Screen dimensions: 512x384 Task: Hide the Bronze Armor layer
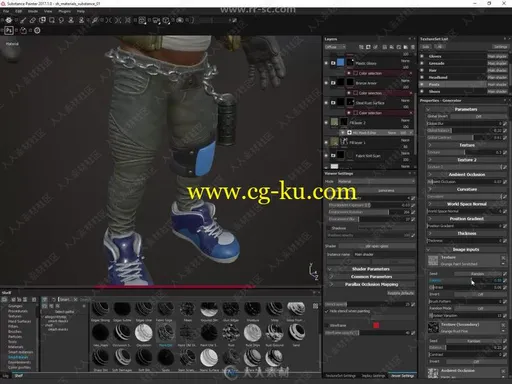326,83
